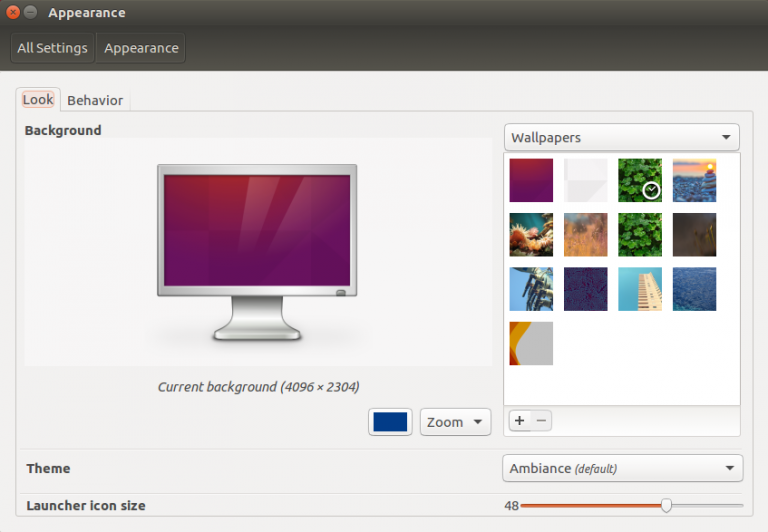Click the plus button to add a wallpaper
The width and height of the screenshot is (768, 532).
(x=519, y=421)
